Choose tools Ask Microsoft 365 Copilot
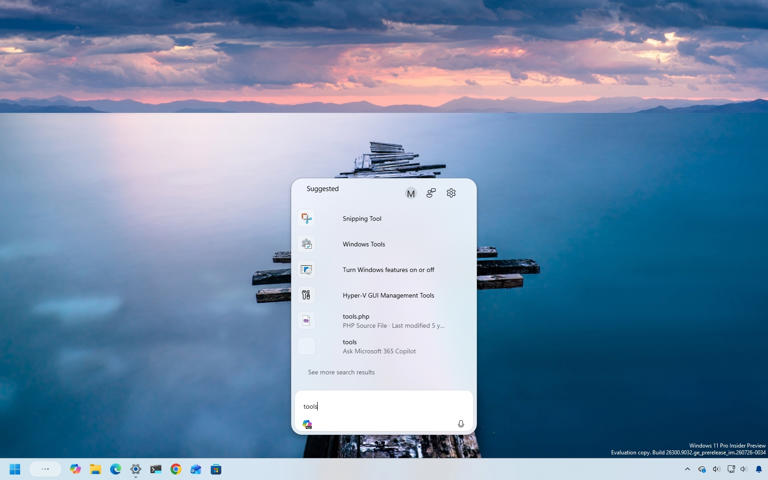 point(384,346)
